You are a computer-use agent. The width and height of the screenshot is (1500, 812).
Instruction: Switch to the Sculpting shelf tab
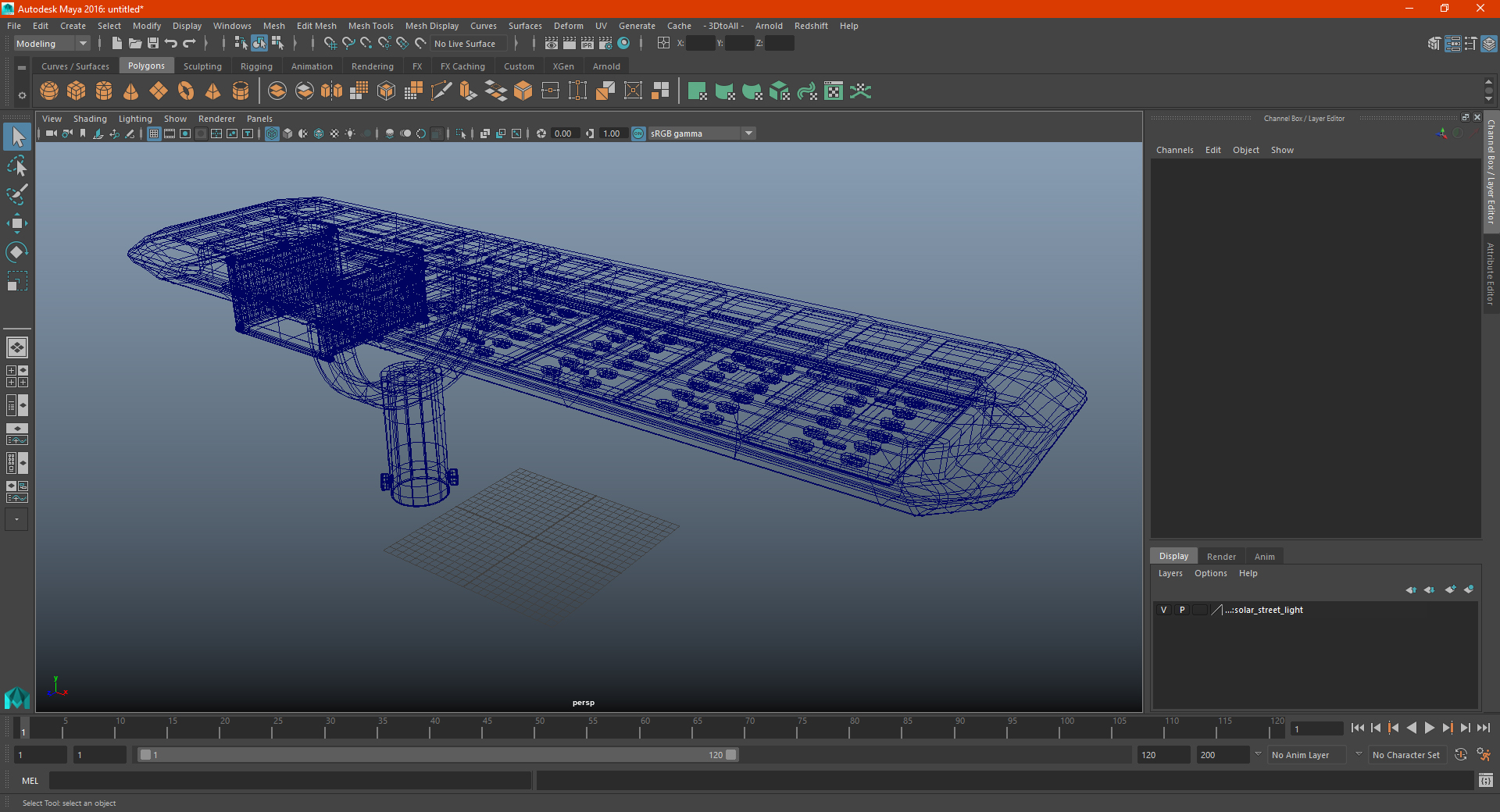[202, 66]
